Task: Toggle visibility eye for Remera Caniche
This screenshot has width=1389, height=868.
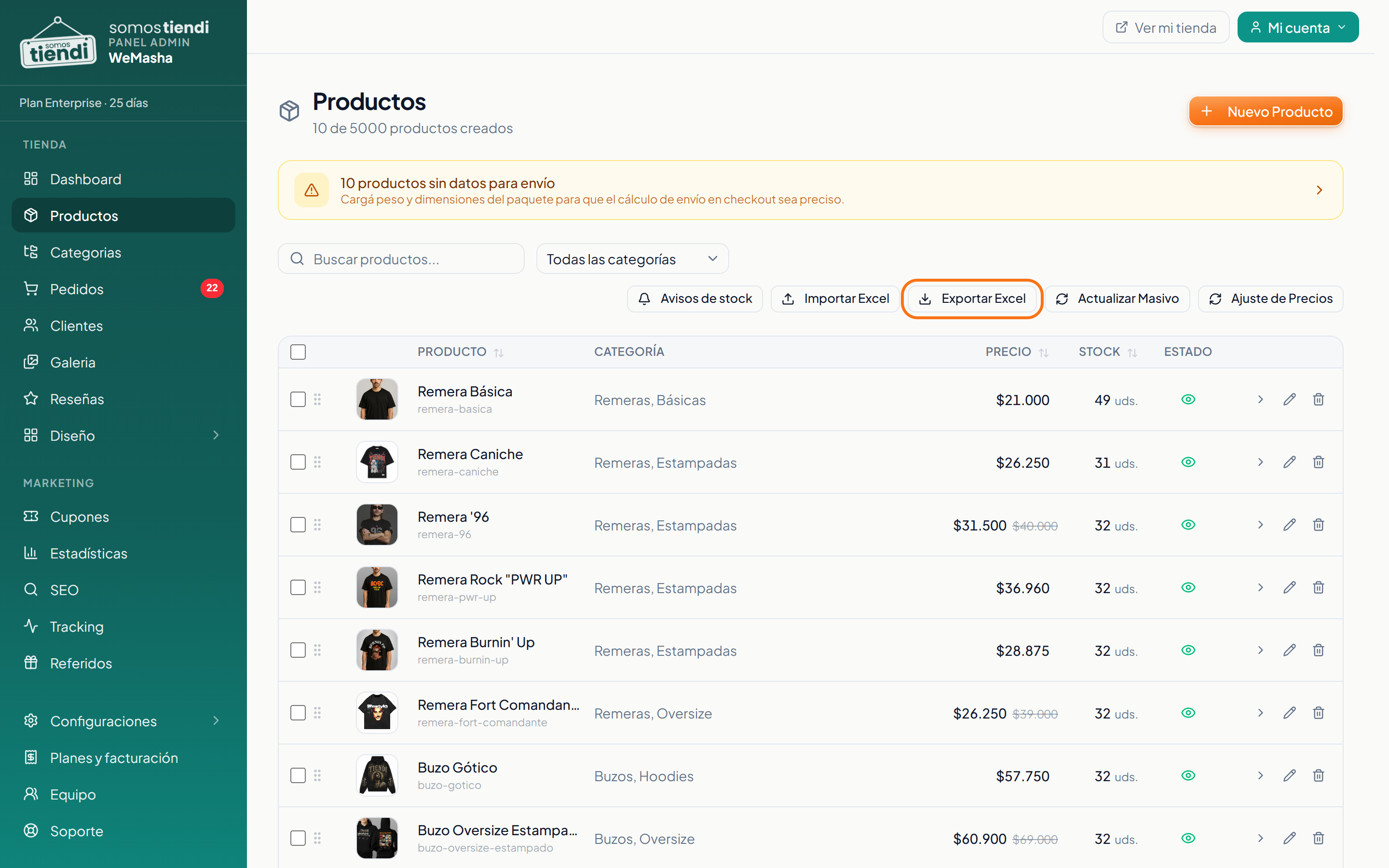Action: point(1188,462)
